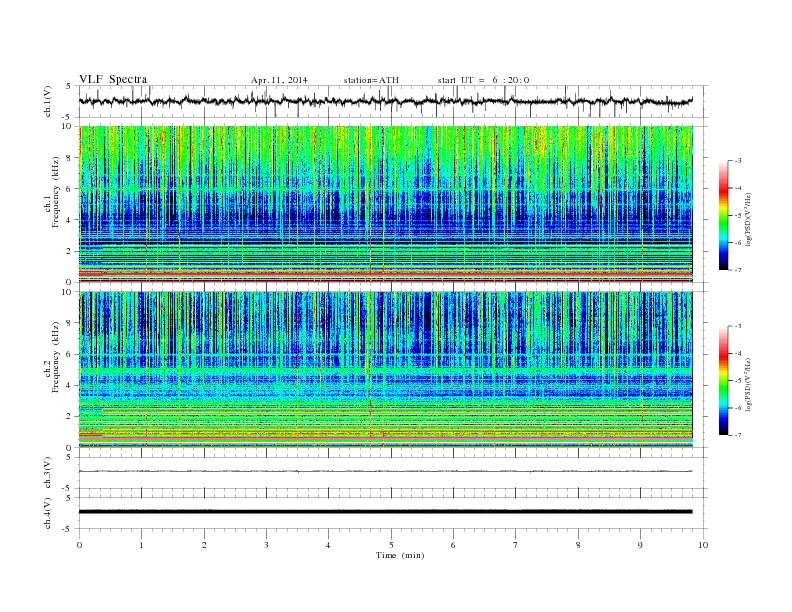Click the "9" tick on the time axis

click(640, 545)
